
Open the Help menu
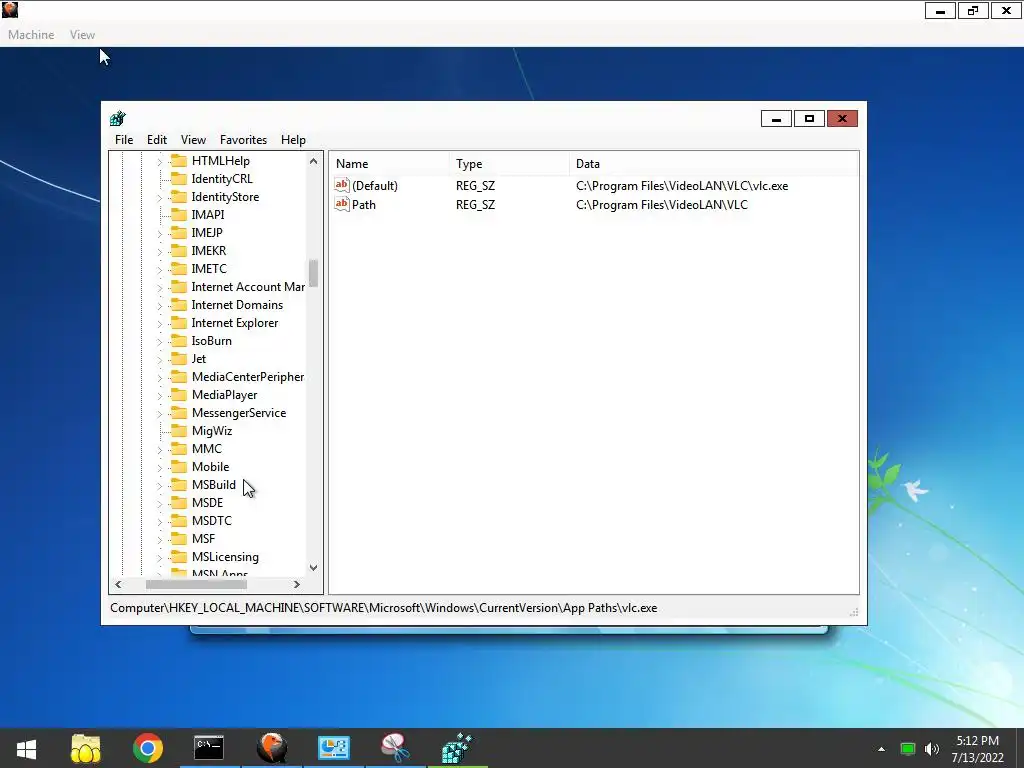[x=293, y=140]
